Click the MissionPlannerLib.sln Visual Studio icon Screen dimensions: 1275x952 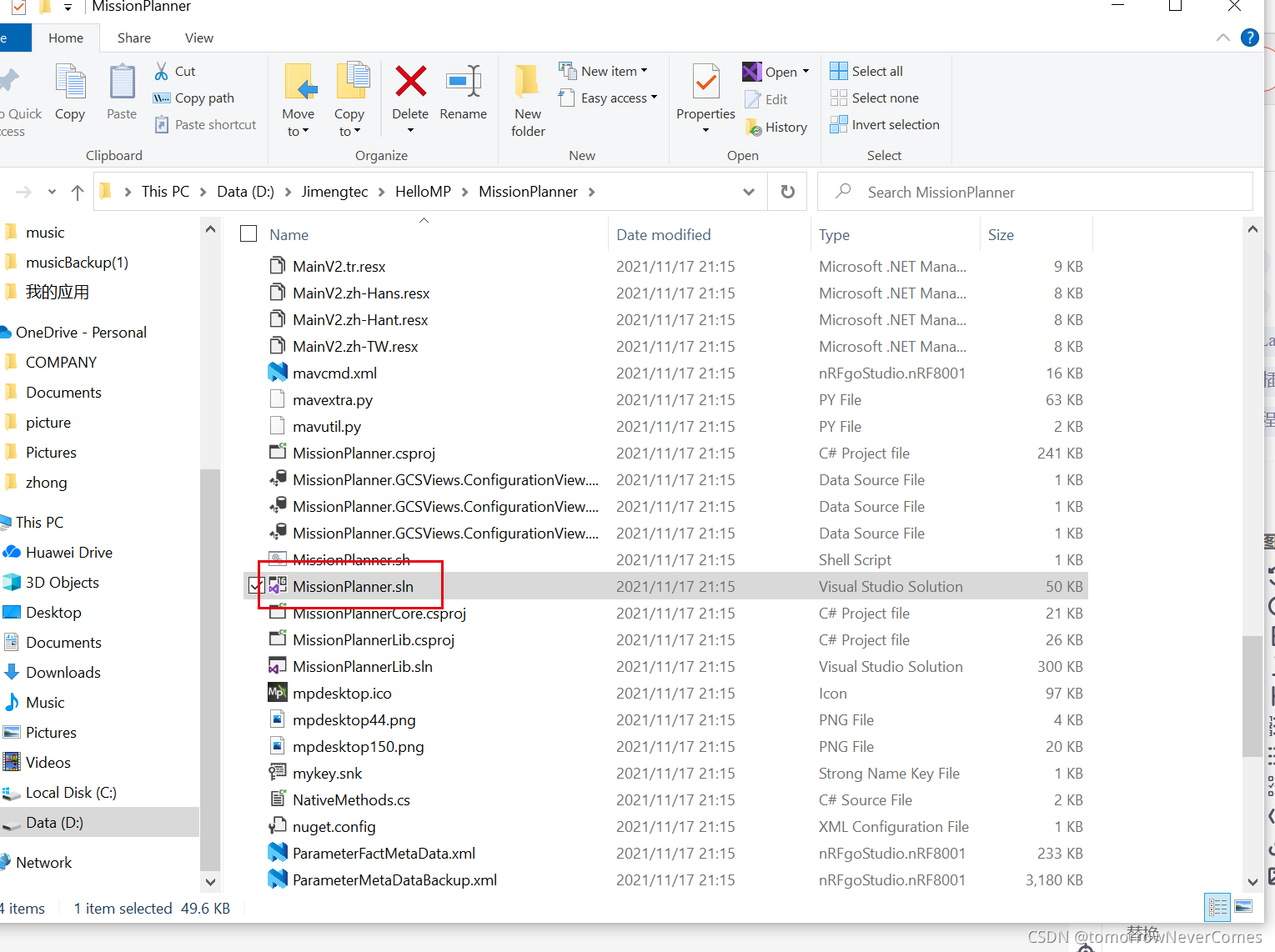tap(277, 666)
